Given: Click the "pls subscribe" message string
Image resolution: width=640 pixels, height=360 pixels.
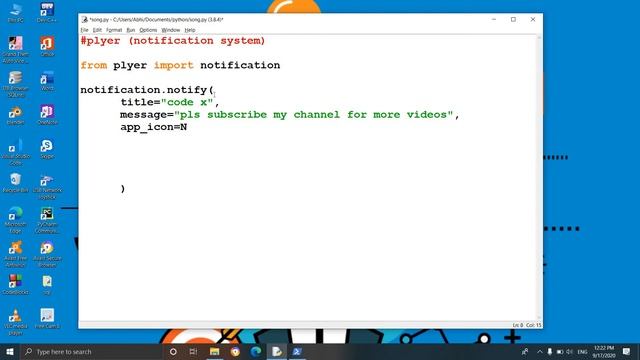Looking at the screenshot, I should [x=313, y=115].
